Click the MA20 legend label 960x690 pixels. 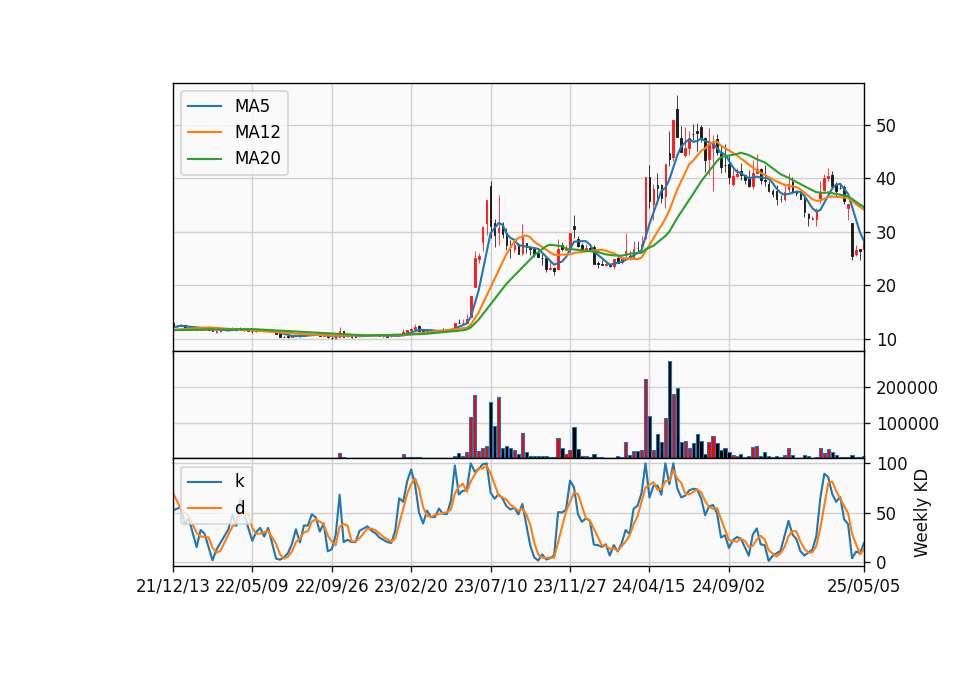[257, 159]
